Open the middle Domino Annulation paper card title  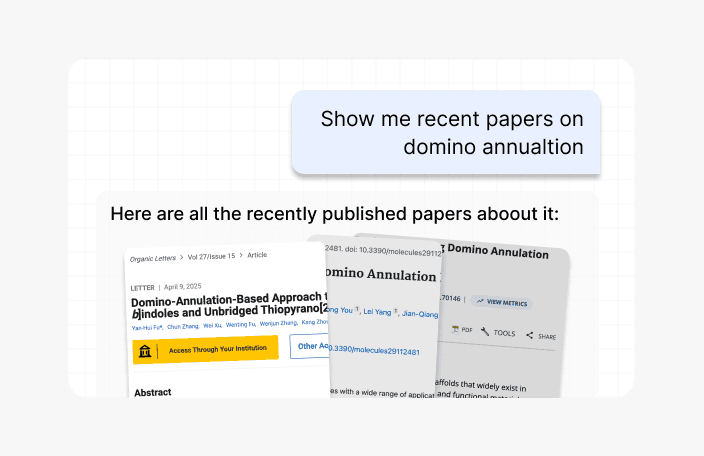[x=381, y=275]
